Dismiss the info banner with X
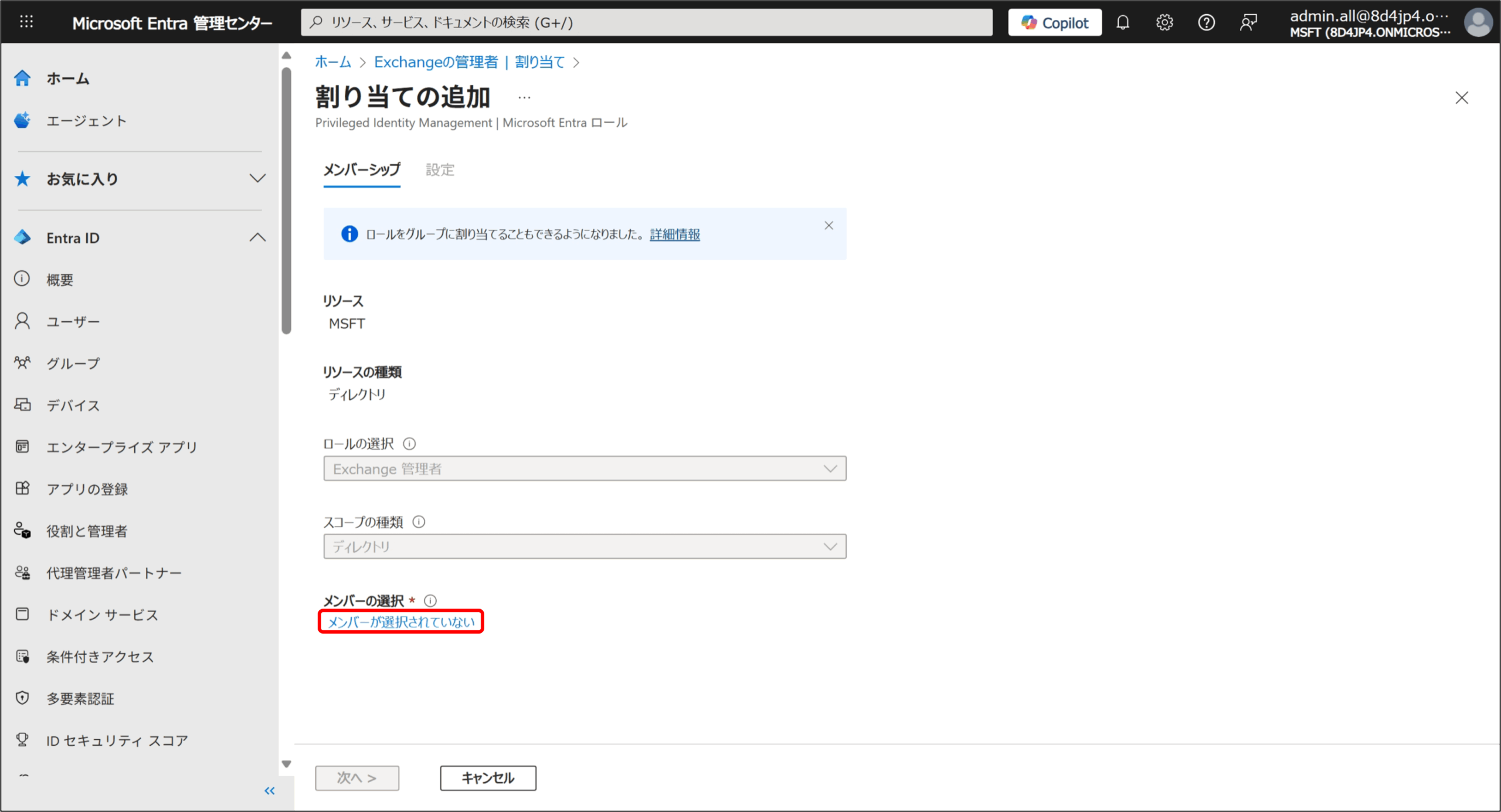The width and height of the screenshot is (1501, 812). point(828,226)
